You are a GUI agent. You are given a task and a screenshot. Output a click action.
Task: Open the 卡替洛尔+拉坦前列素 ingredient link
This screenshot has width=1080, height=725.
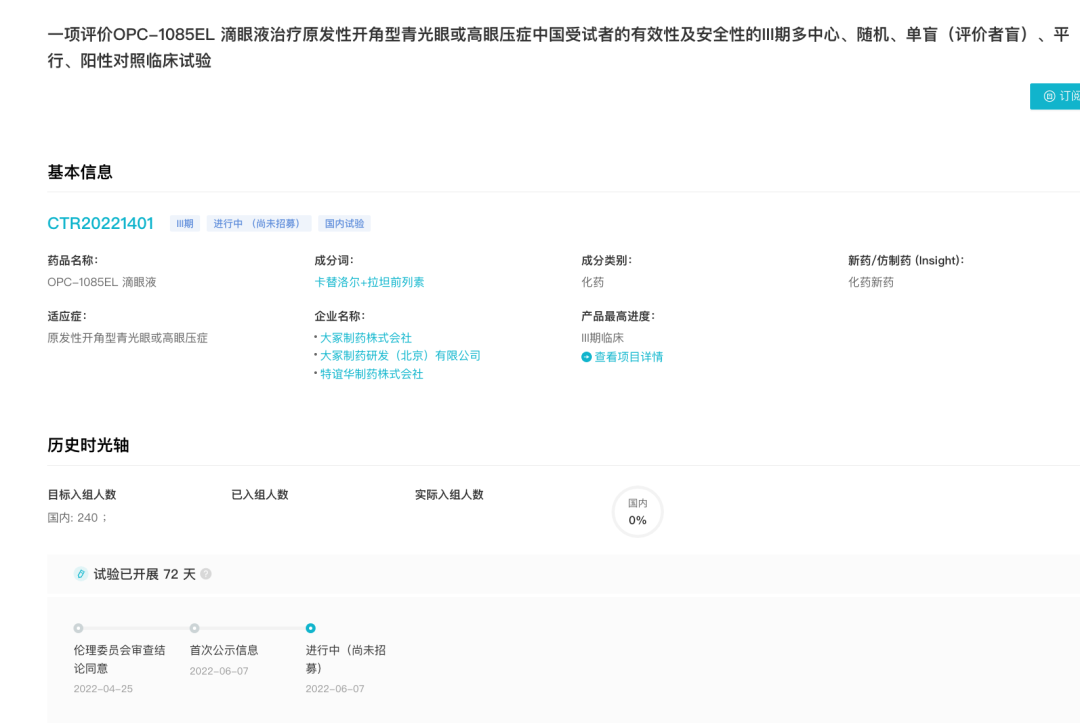click(x=369, y=282)
